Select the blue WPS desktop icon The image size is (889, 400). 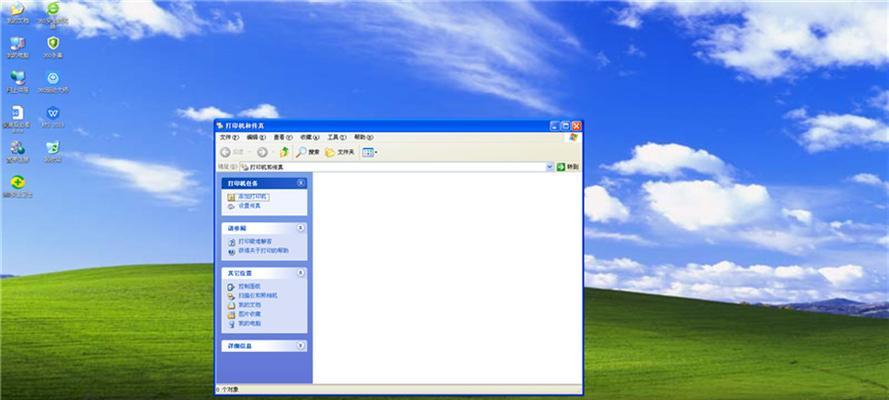click(x=53, y=117)
